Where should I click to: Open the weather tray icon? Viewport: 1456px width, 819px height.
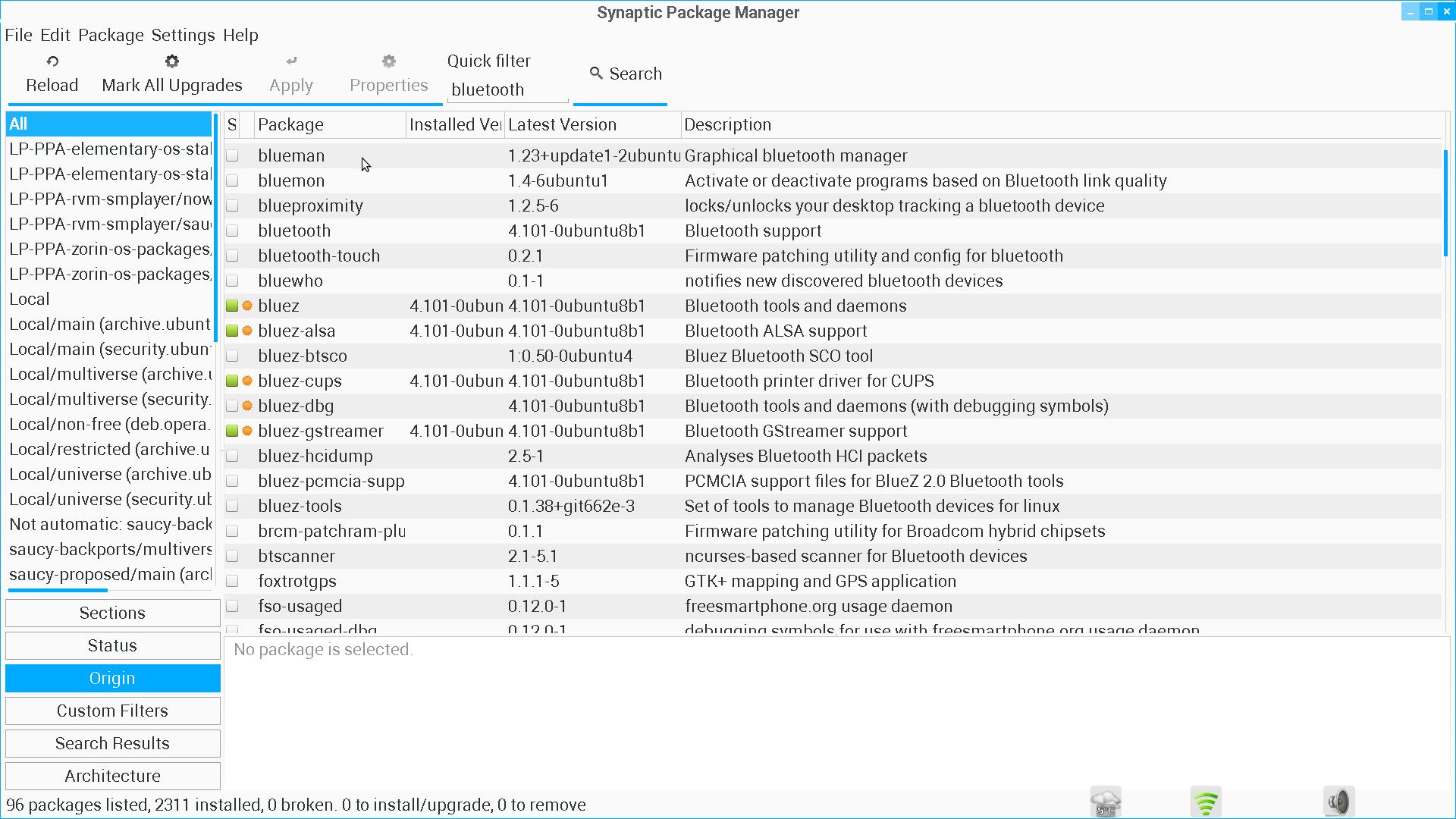1106,802
